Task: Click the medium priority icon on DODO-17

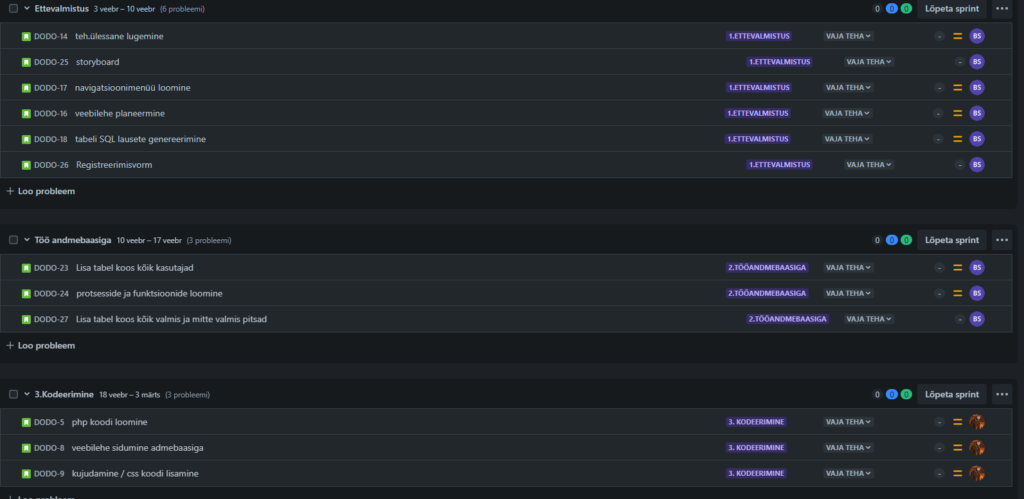Action: (957, 88)
